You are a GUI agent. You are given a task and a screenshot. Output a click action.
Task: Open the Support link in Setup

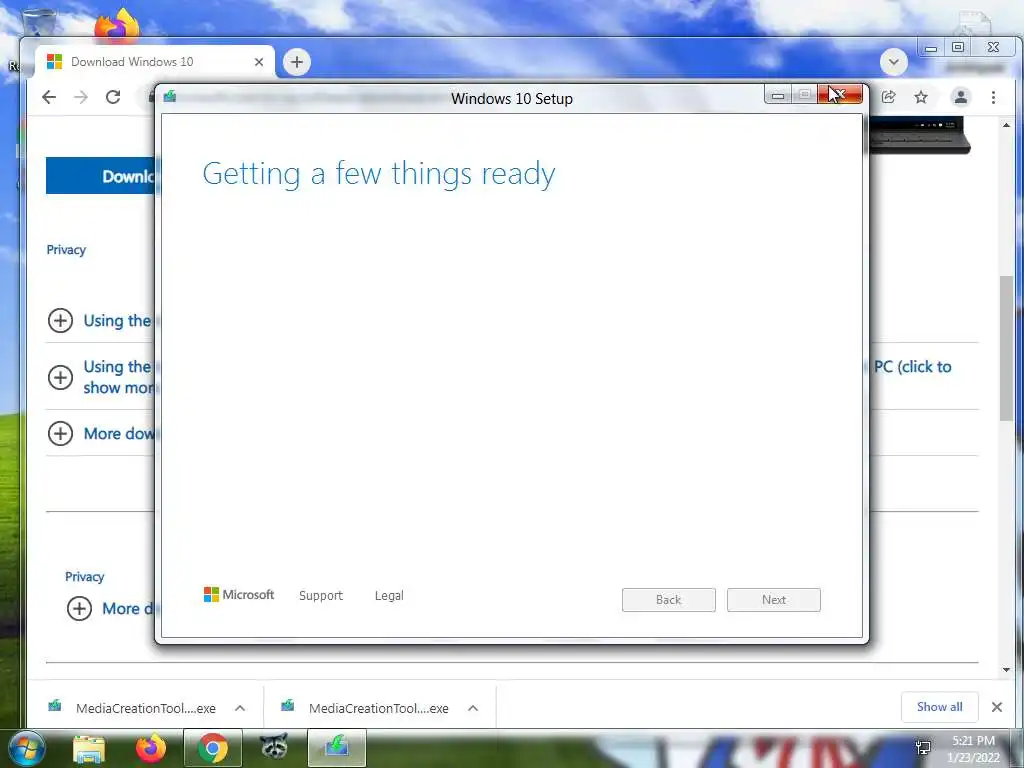click(x=321, y=596)
